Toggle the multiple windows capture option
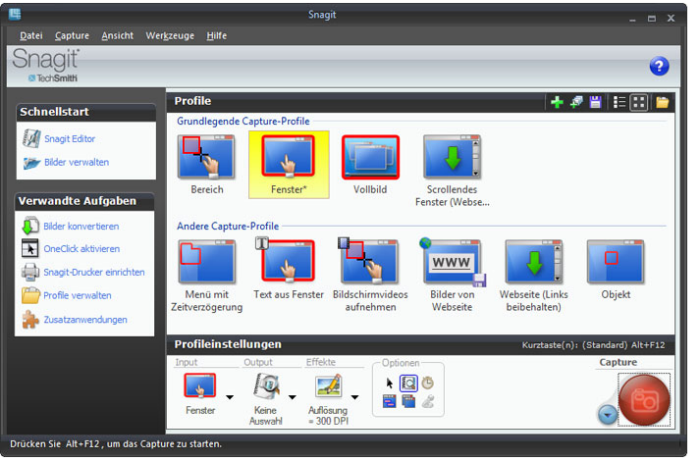Viewport: 690px width, 459px height. pyautogui.click(x=408, y=401)
